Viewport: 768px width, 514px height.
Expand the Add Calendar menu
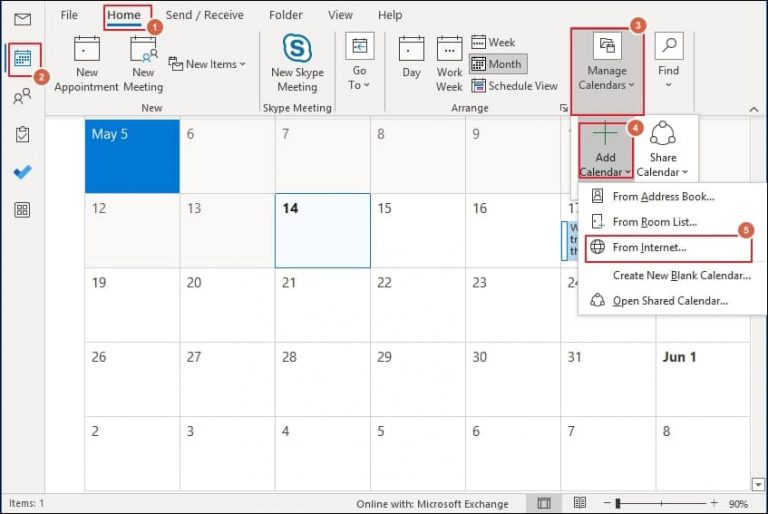click(605, 150)
